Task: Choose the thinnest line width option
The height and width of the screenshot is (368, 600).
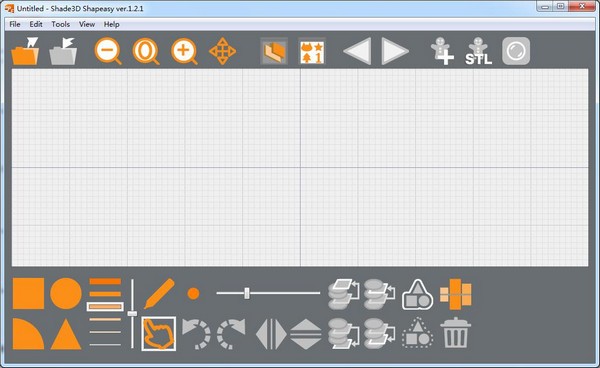Action: pos(105,345)
